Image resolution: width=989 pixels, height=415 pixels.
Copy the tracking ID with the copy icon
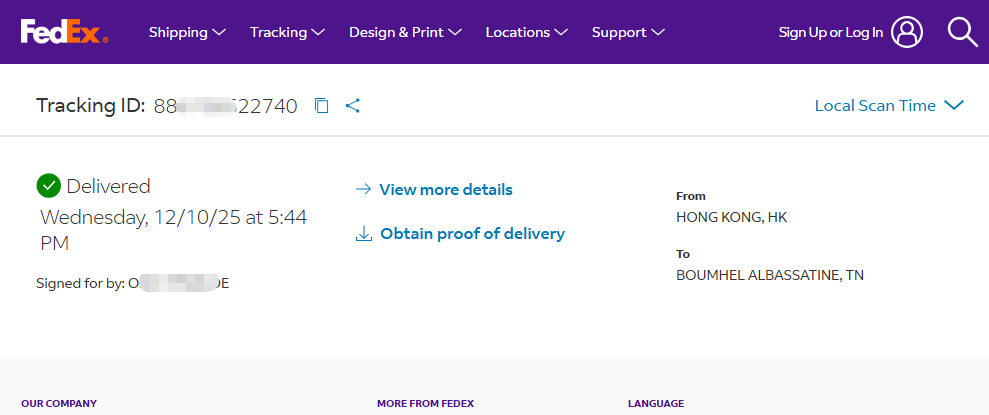pyautogui.click(x=321, y=106)
